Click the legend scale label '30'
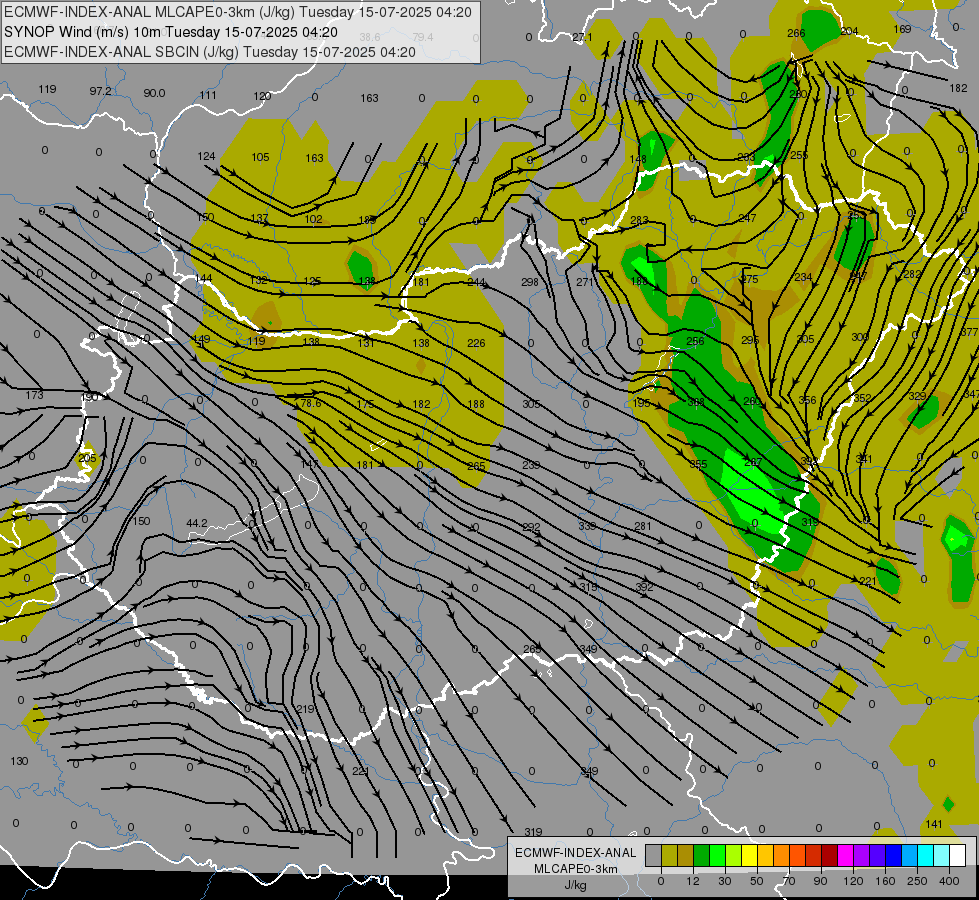979x900 pixels. pyautogui.click(x=725, y=881)
